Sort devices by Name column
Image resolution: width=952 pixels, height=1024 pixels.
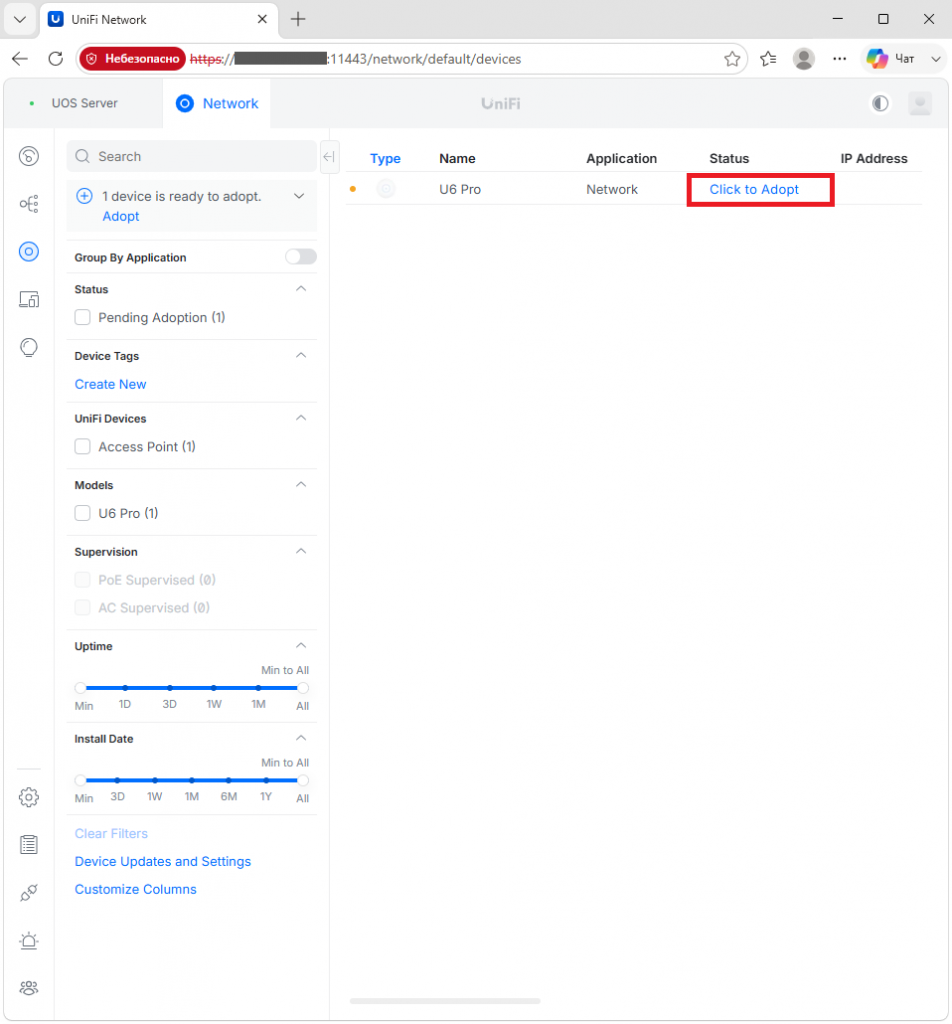pos(457,159)
